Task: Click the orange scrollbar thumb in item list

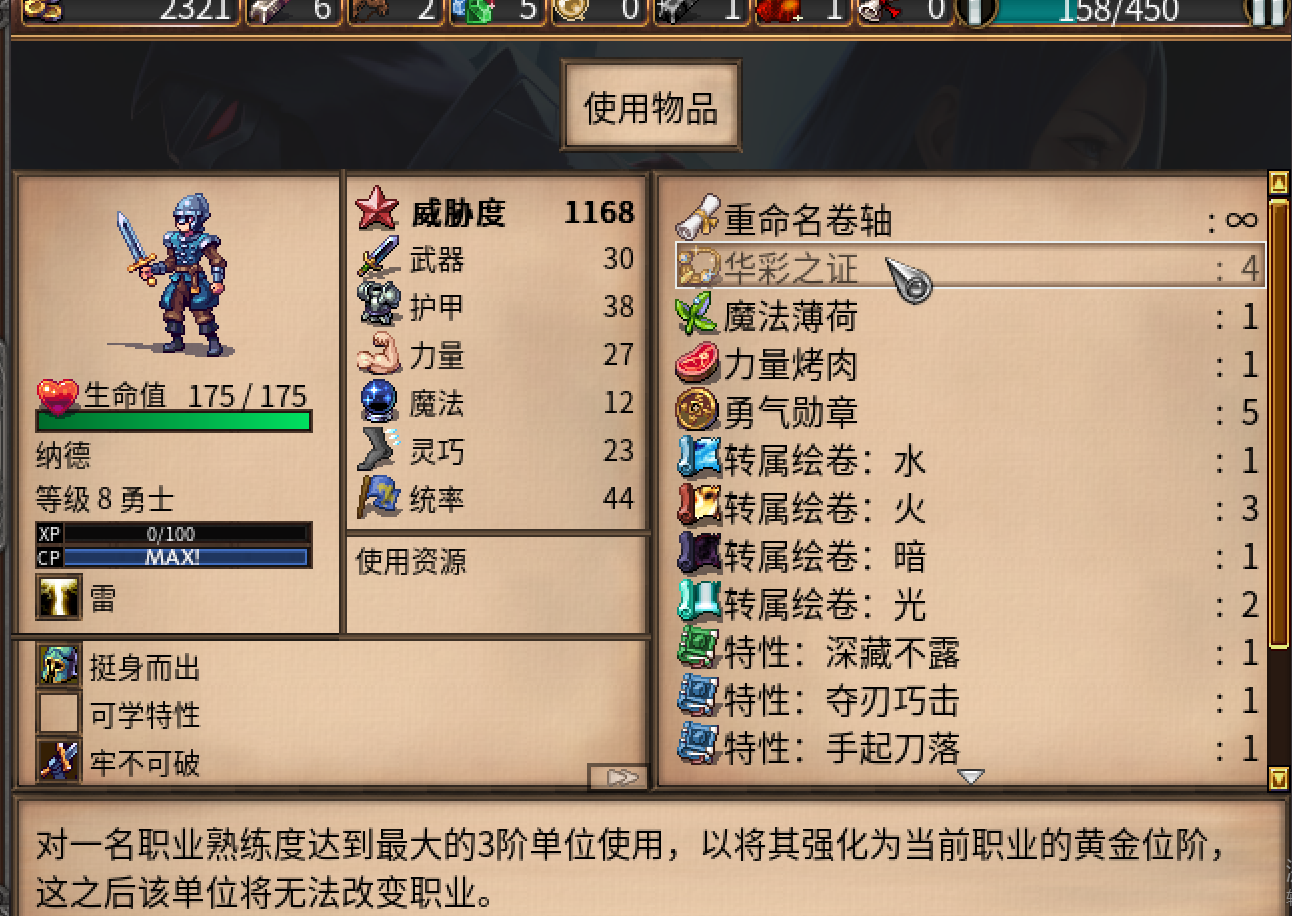Action: [x=1278, y=424]
